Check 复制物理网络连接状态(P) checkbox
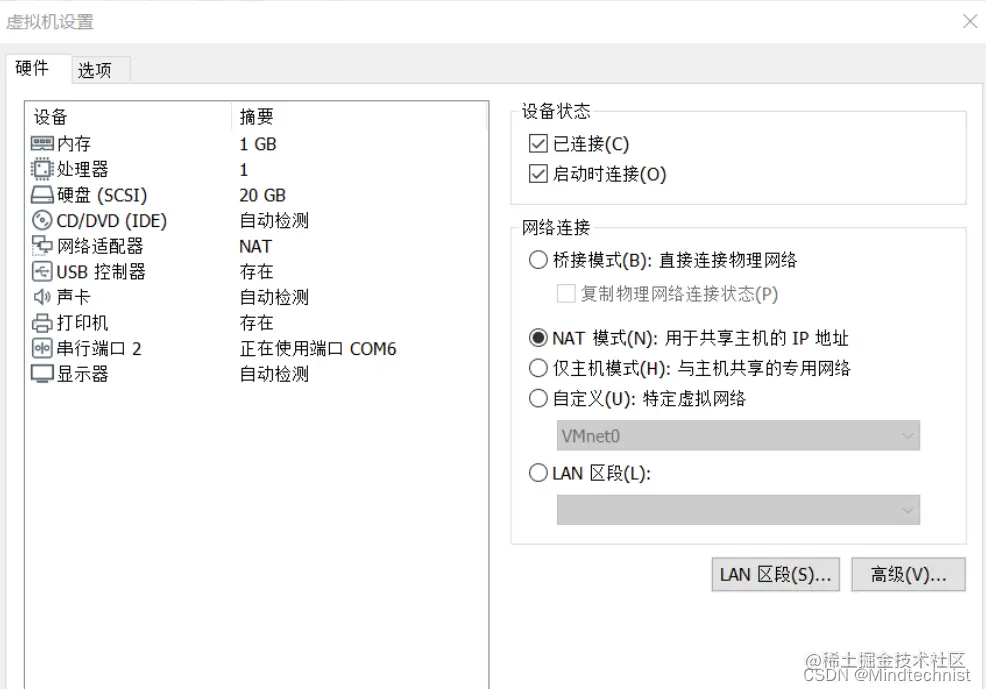The image size is (986, 691). 566,294
